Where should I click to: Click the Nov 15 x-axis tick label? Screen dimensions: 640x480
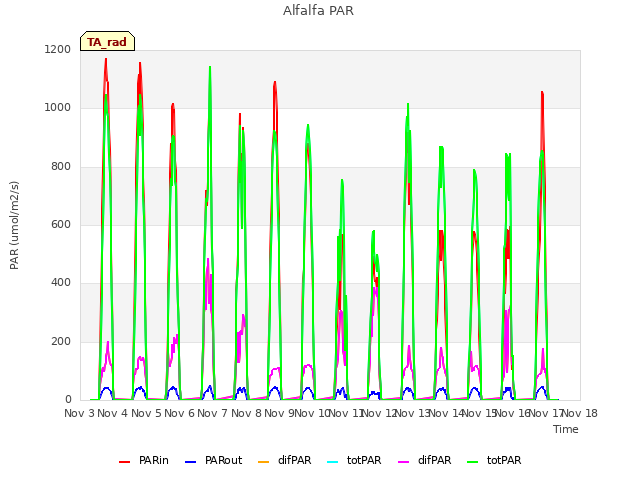[x=480, y=413]
